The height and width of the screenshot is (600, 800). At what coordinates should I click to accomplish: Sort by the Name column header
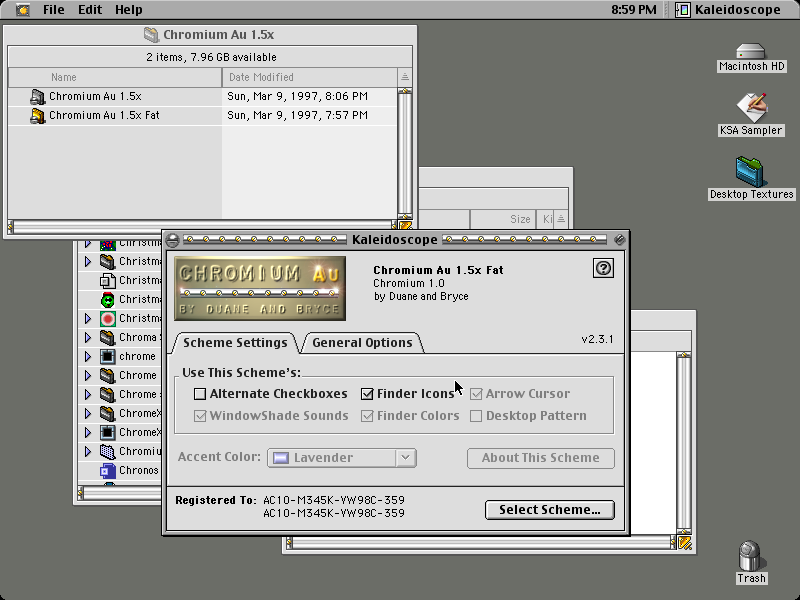[115, 77]
